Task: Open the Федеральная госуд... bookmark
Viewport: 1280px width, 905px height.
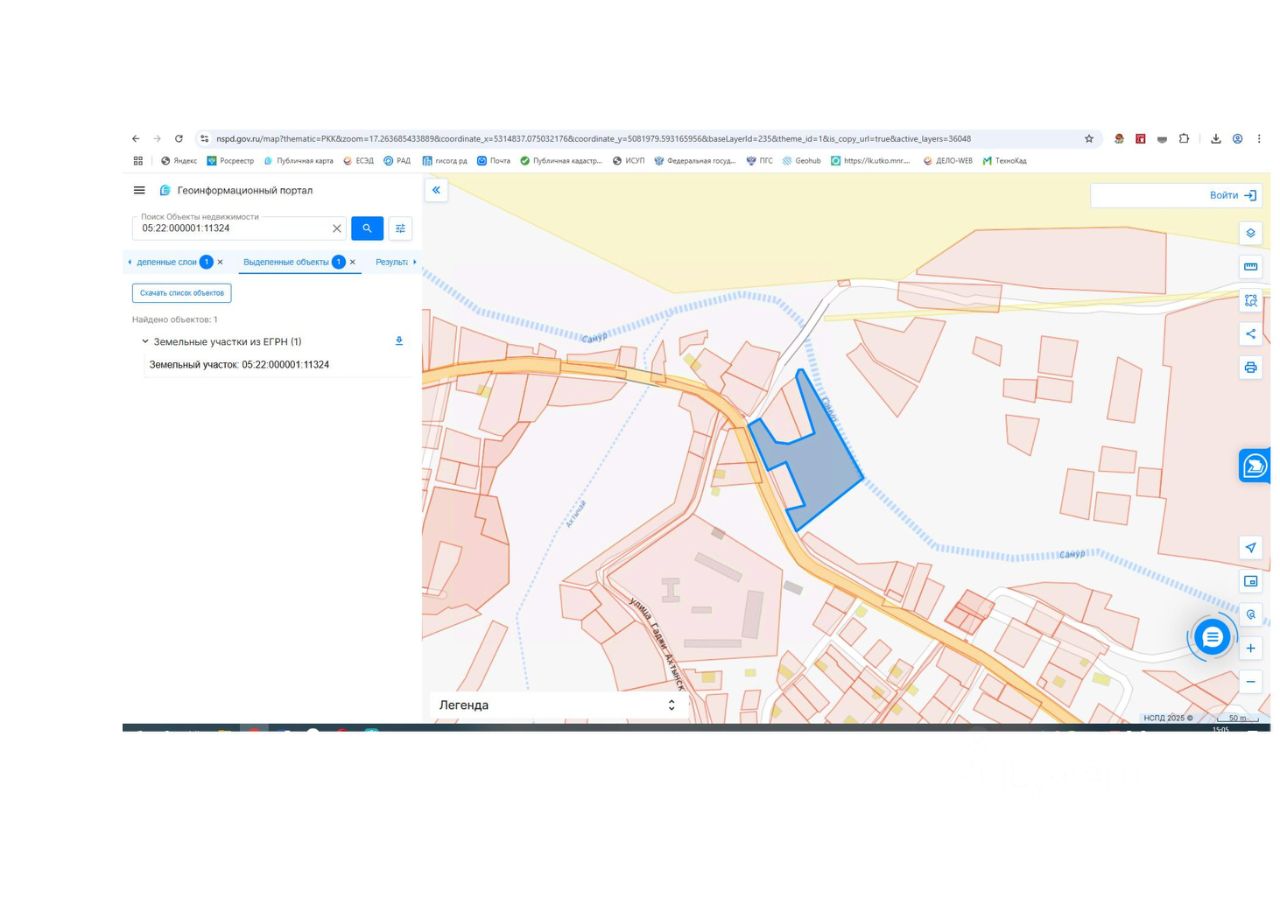Action: [x=695, y=160]
